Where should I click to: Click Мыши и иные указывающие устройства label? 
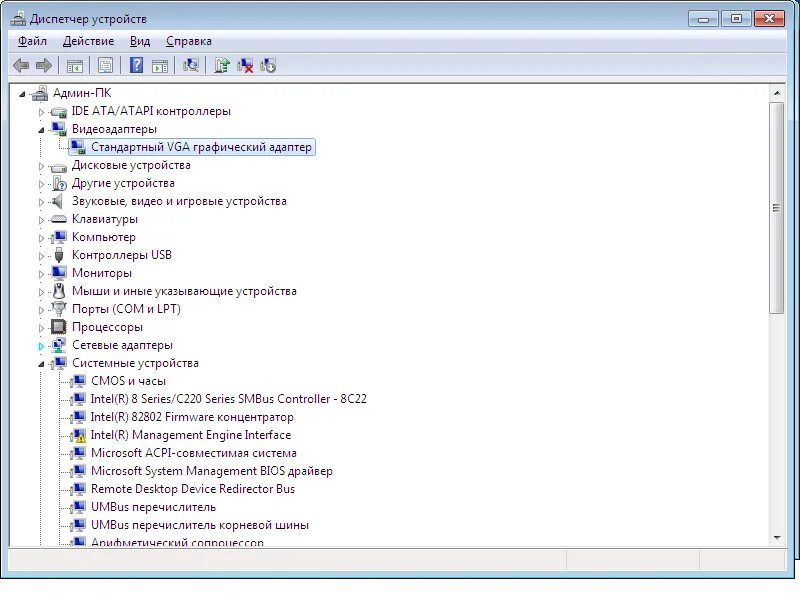(x=184, y=291)
